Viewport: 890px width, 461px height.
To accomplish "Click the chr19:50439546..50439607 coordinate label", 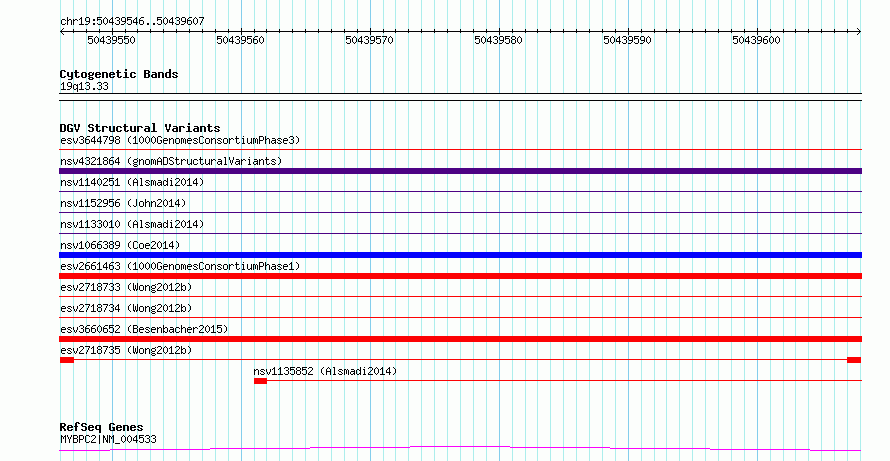I will [x=132, y=22].
